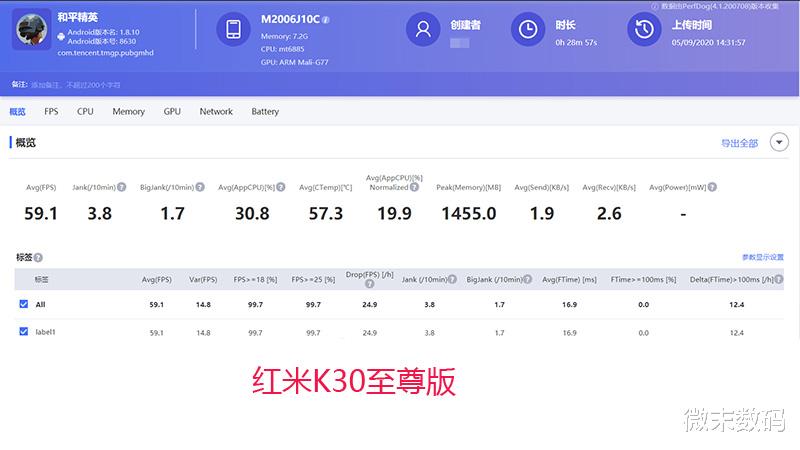Open the Memory tab
Screen dimensions: 800x450
(129, 111)
